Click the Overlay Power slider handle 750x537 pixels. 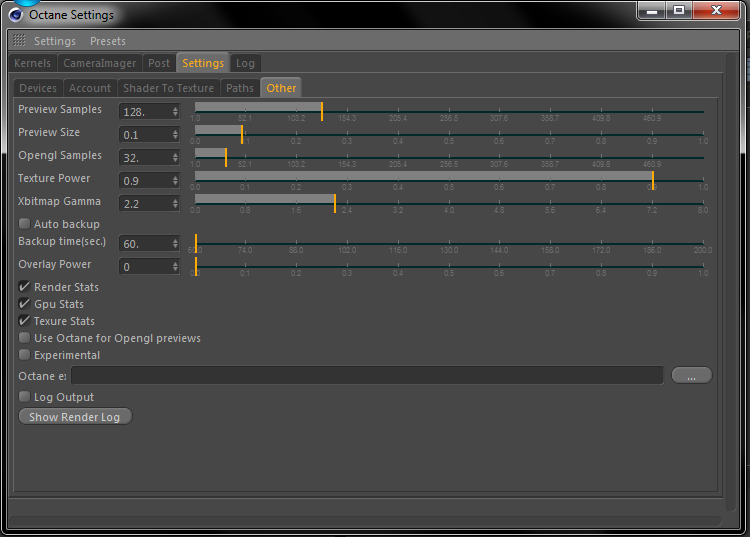pos(196,266)
